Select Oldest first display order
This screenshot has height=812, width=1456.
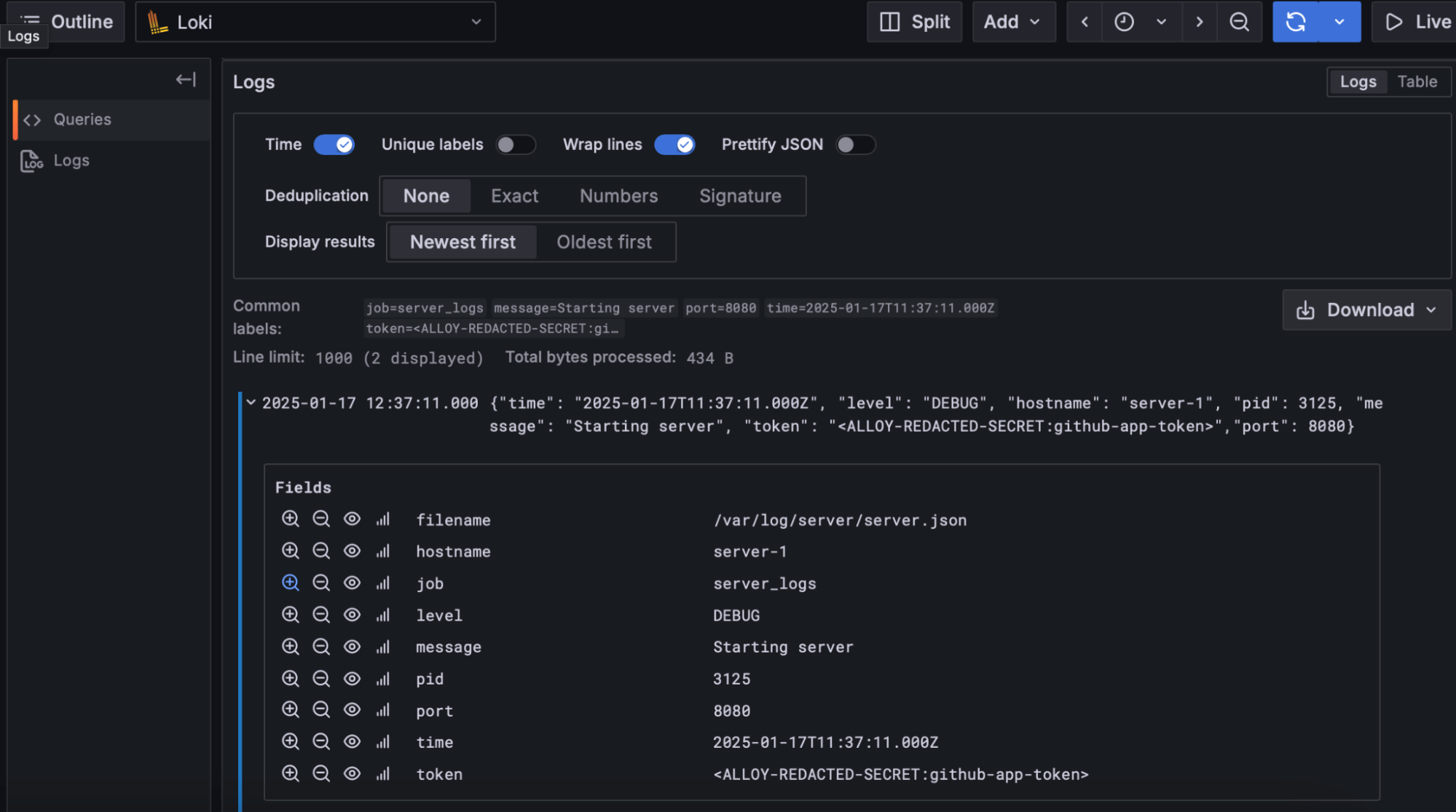pyautogui.click(x=604, y=242)
